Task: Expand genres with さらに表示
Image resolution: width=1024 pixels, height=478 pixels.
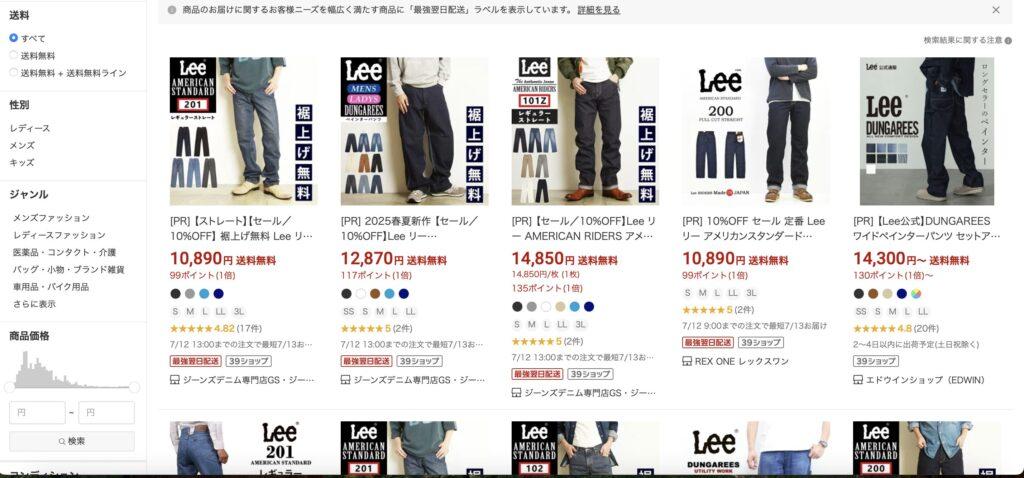Action: click(35, 304)
